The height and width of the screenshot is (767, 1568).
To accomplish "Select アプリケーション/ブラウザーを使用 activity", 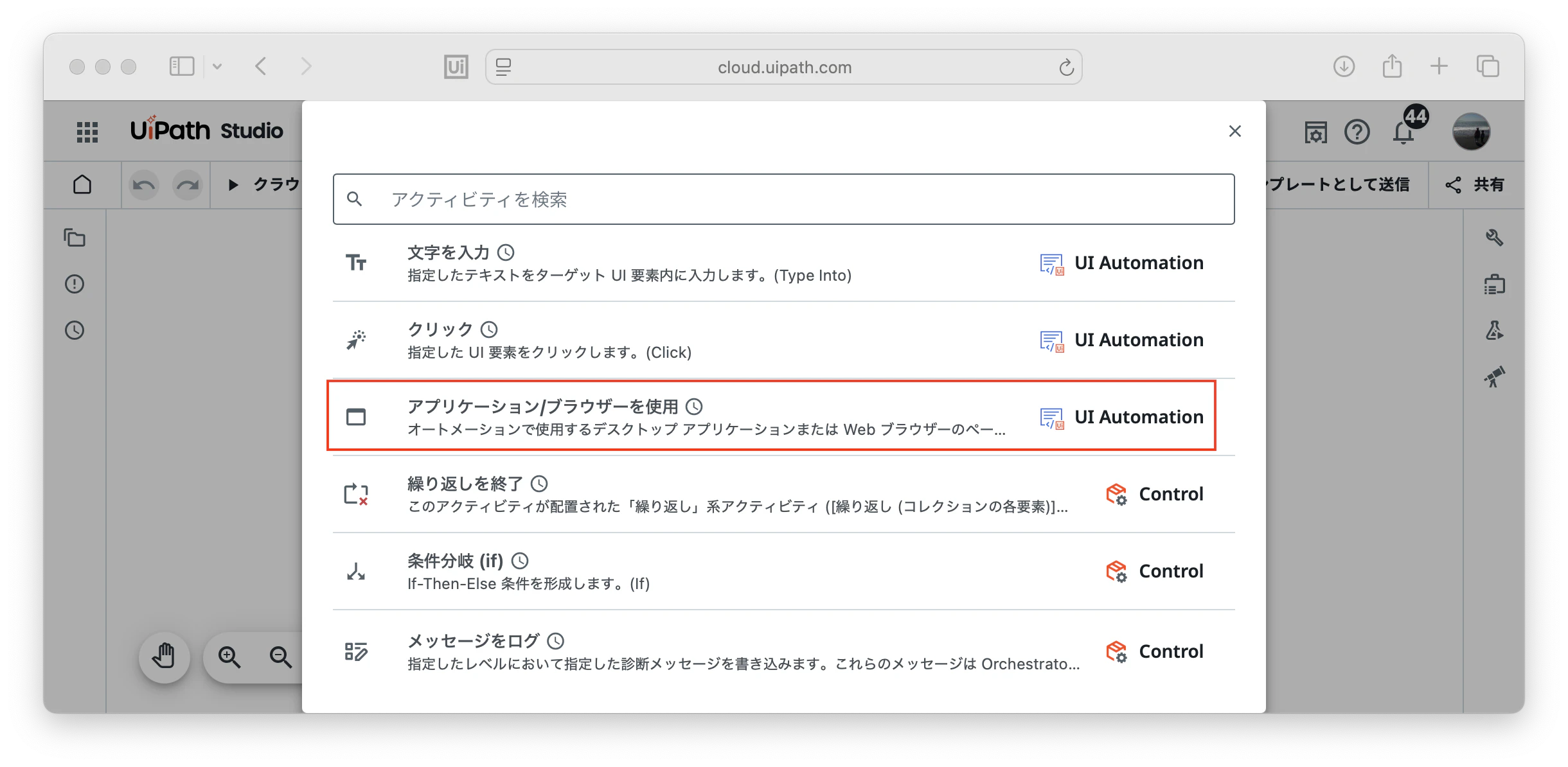I will tap(783, 417).
